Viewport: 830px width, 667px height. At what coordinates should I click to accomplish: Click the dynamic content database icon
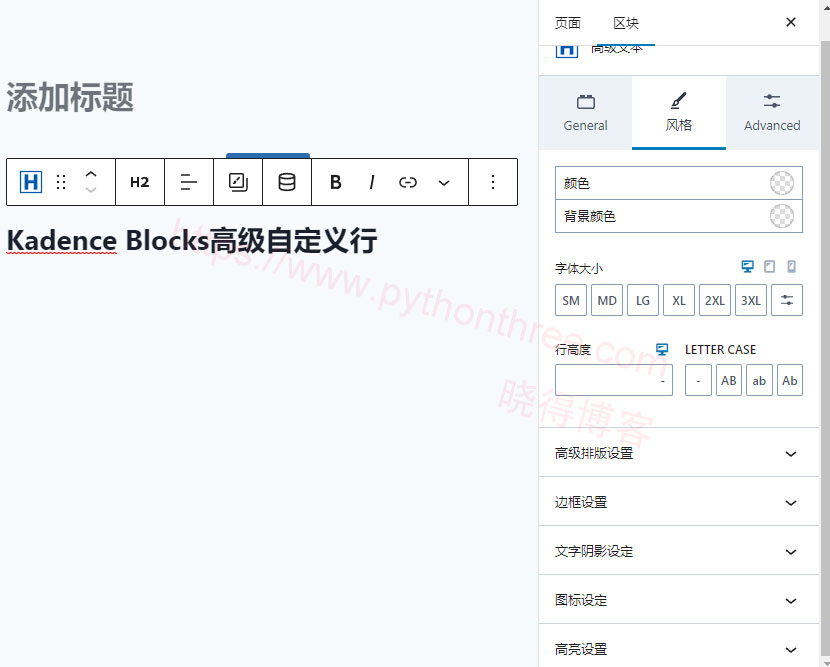point(287,182)
